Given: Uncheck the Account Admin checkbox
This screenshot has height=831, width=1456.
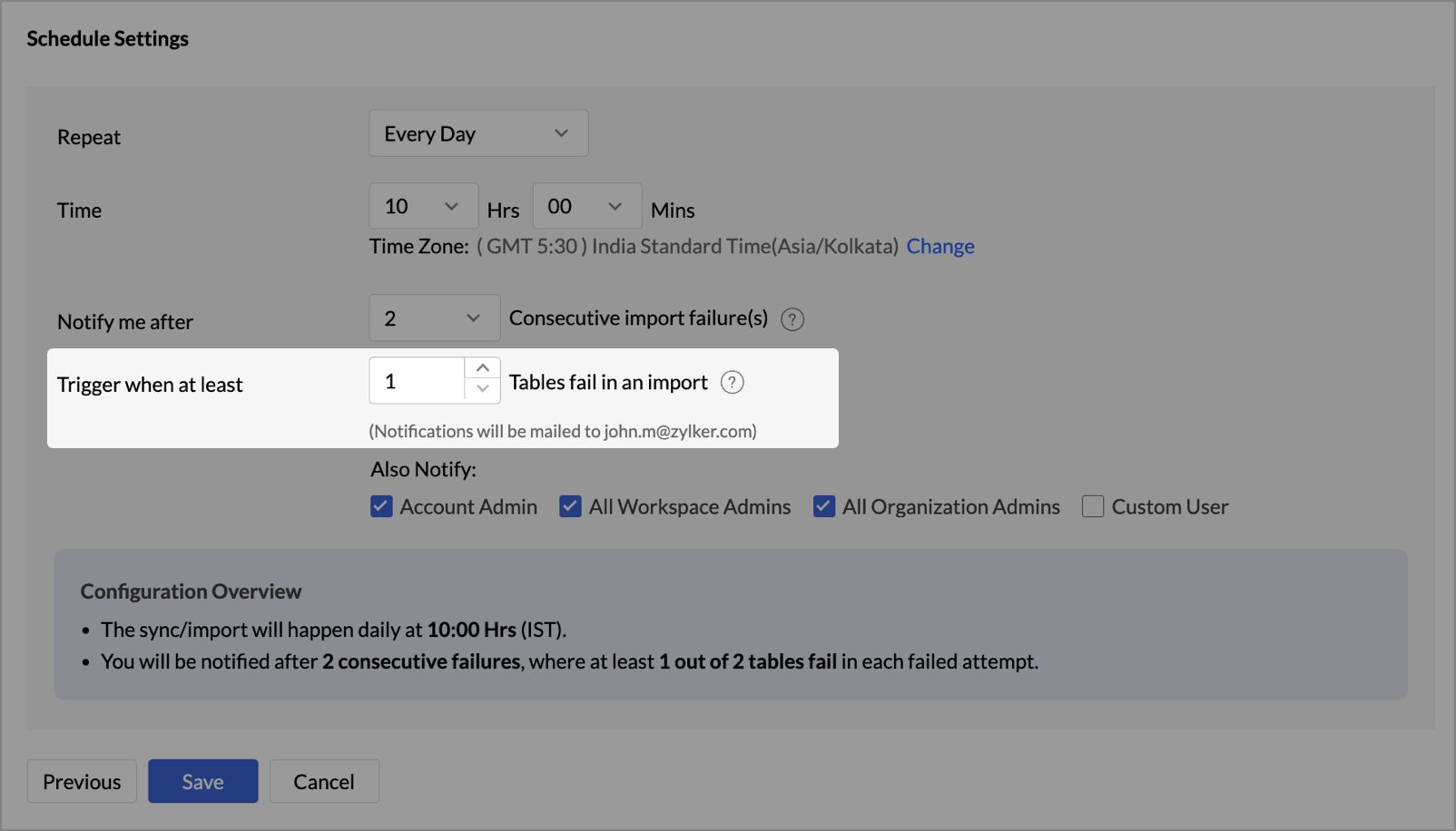Looking at the screenshot, I should click(381, 506).
